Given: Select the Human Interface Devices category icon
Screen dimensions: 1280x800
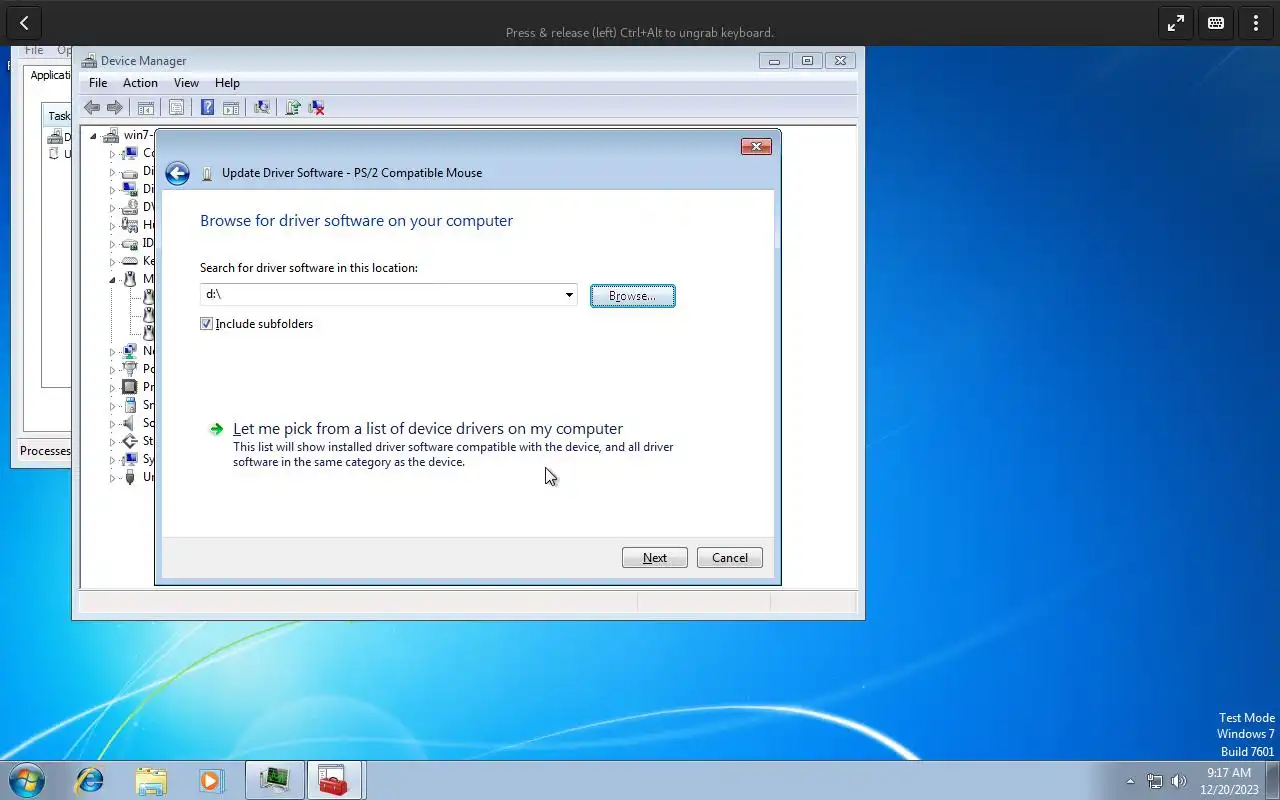Looking at the screenshot, I should [129, 225].
